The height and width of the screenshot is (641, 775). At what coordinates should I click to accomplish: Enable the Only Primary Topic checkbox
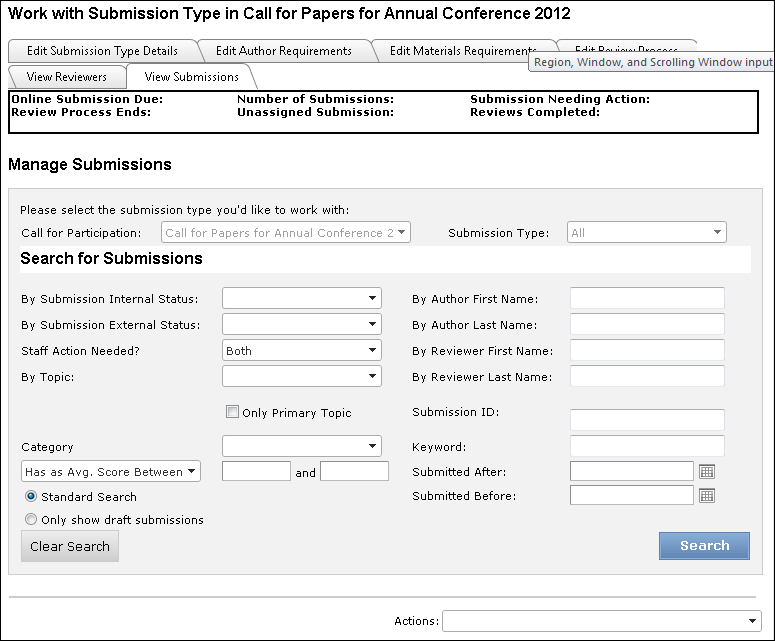point(232,412)
